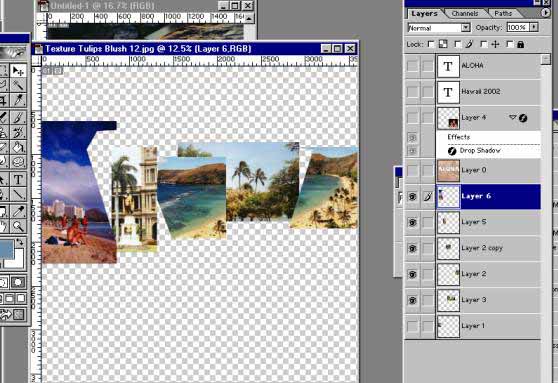Select the Type tool

[x=18, y=179]
